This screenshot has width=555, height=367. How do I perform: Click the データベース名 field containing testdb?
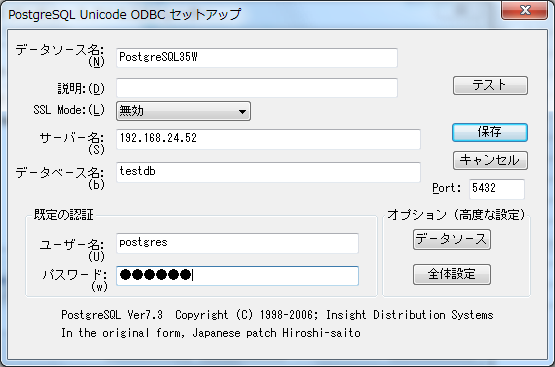pyautogui.click(x=268, y=172)
